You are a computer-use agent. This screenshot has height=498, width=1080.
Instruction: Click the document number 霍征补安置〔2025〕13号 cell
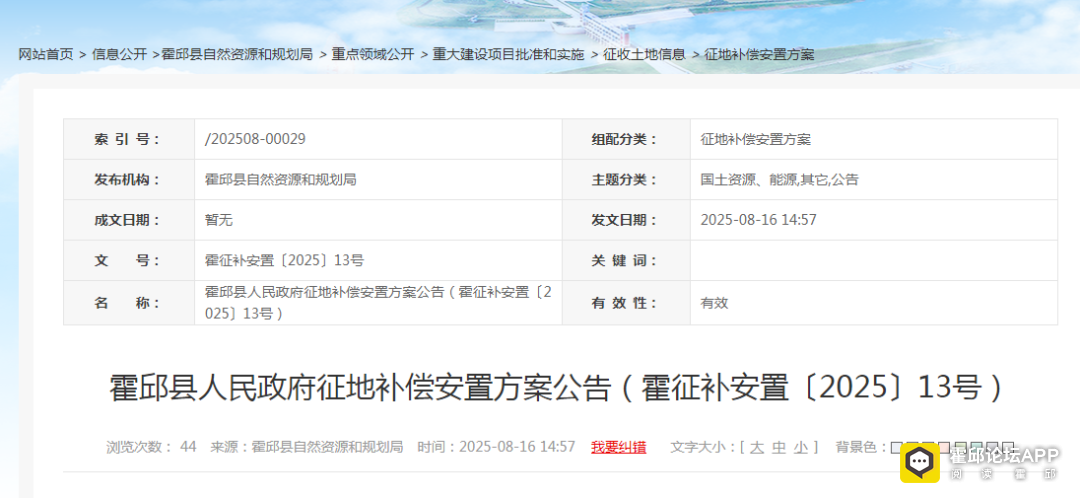[x=284, y=260]
